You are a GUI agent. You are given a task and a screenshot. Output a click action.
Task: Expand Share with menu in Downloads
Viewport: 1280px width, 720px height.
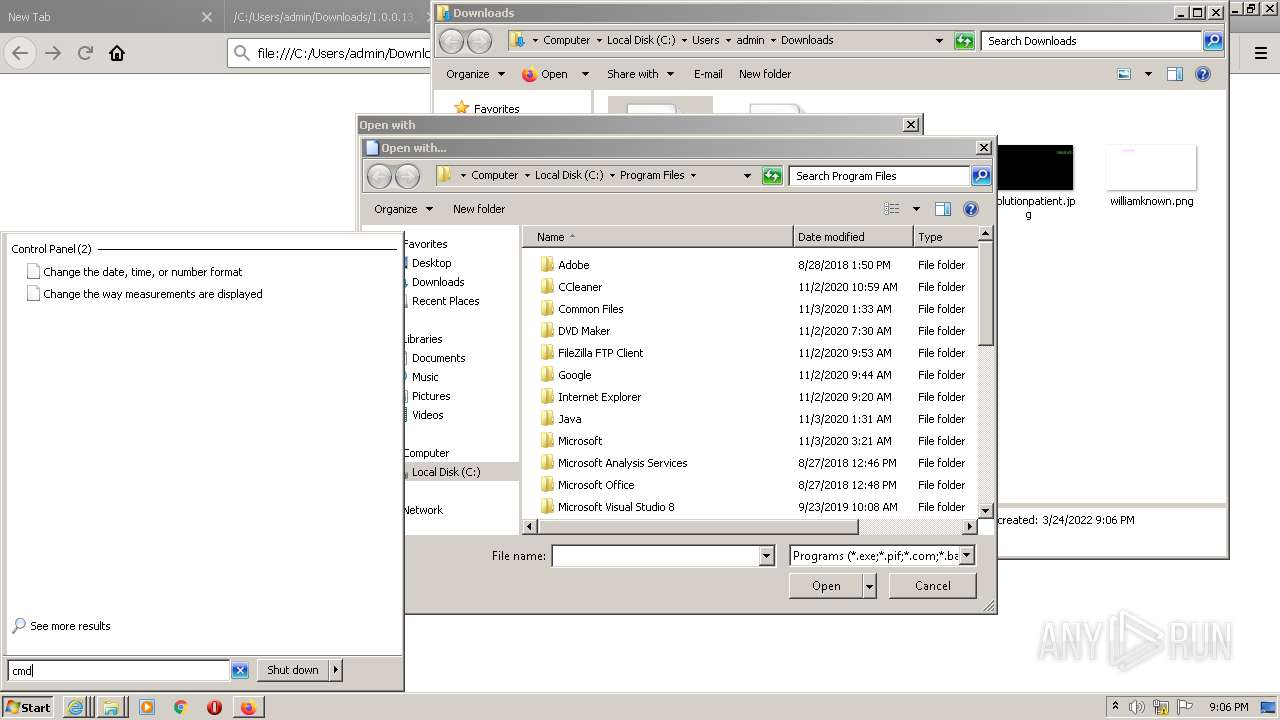[641, 74]
